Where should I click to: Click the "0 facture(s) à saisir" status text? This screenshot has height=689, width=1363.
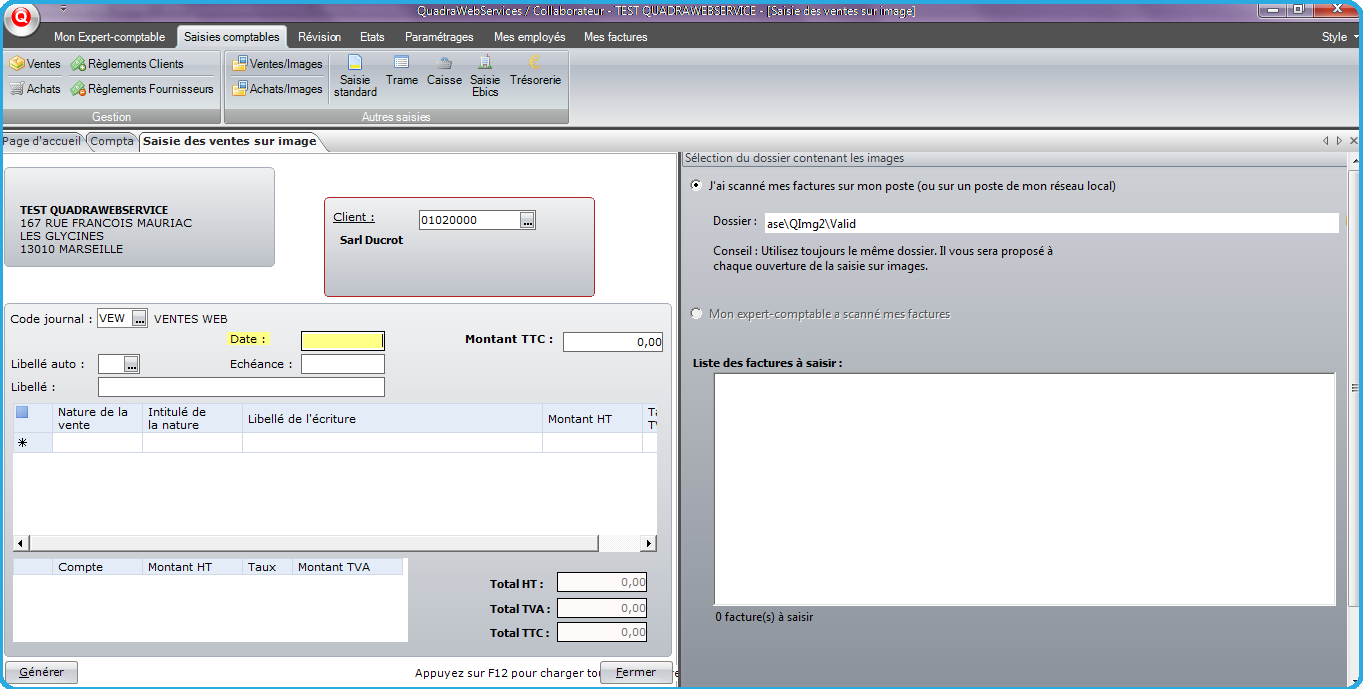[764, 617]
